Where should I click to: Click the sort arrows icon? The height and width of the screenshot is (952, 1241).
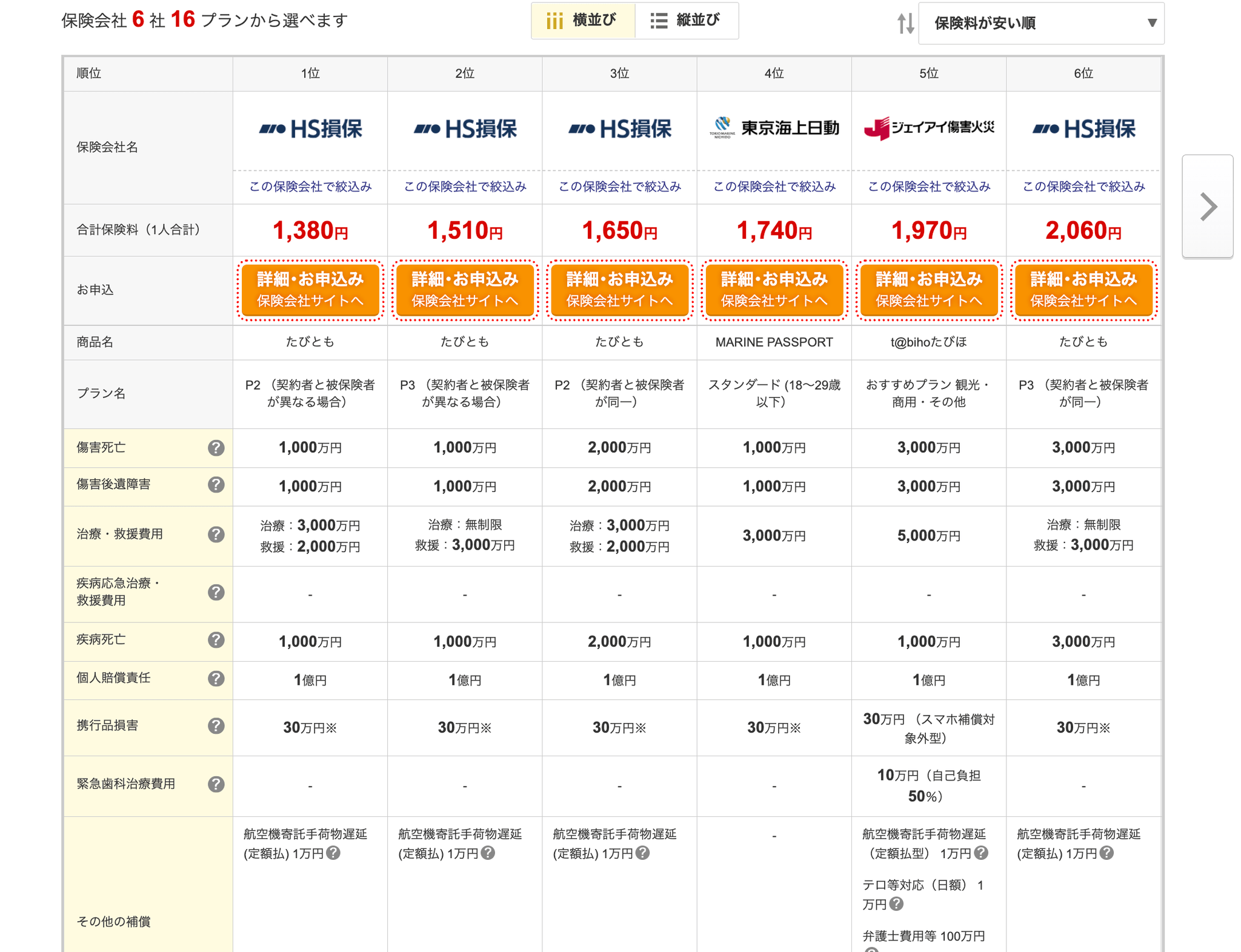(905, 24)
